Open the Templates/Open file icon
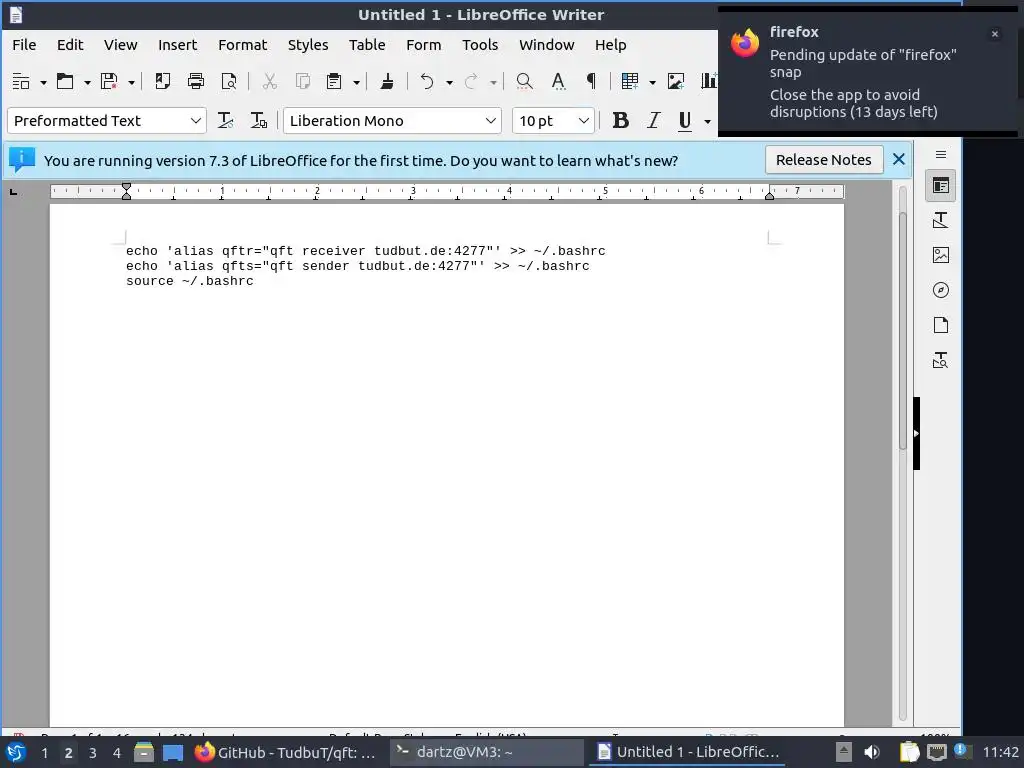Viewport: 1024px width, 768px height. click(x=65, y=82)
